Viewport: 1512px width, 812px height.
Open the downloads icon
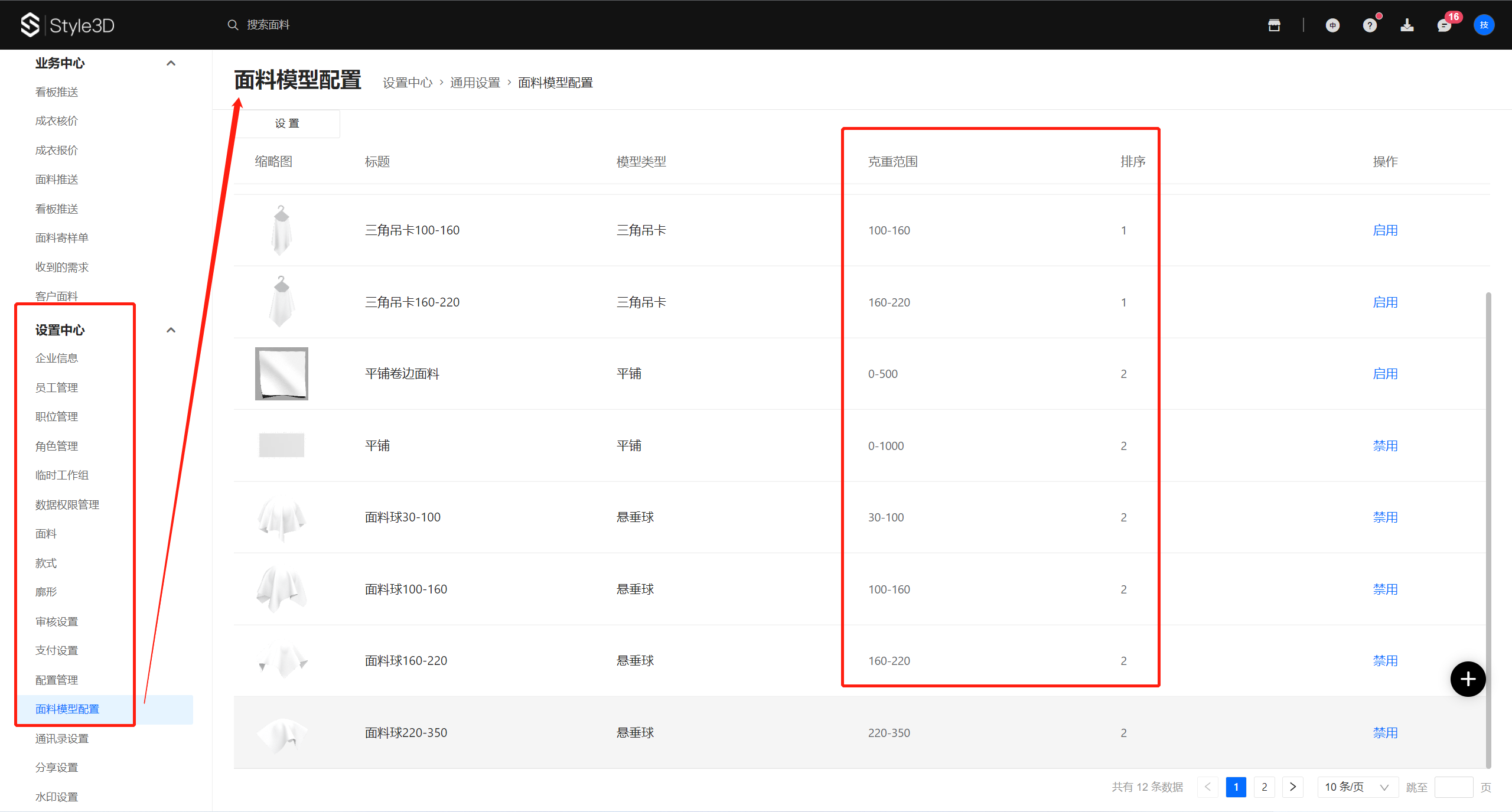click(x=1407, y=25)
